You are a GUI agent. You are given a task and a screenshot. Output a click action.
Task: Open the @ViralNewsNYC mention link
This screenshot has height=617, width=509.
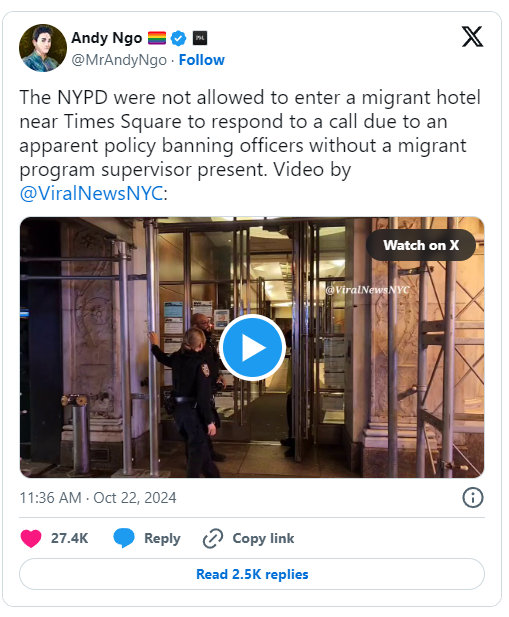point(91,193)
